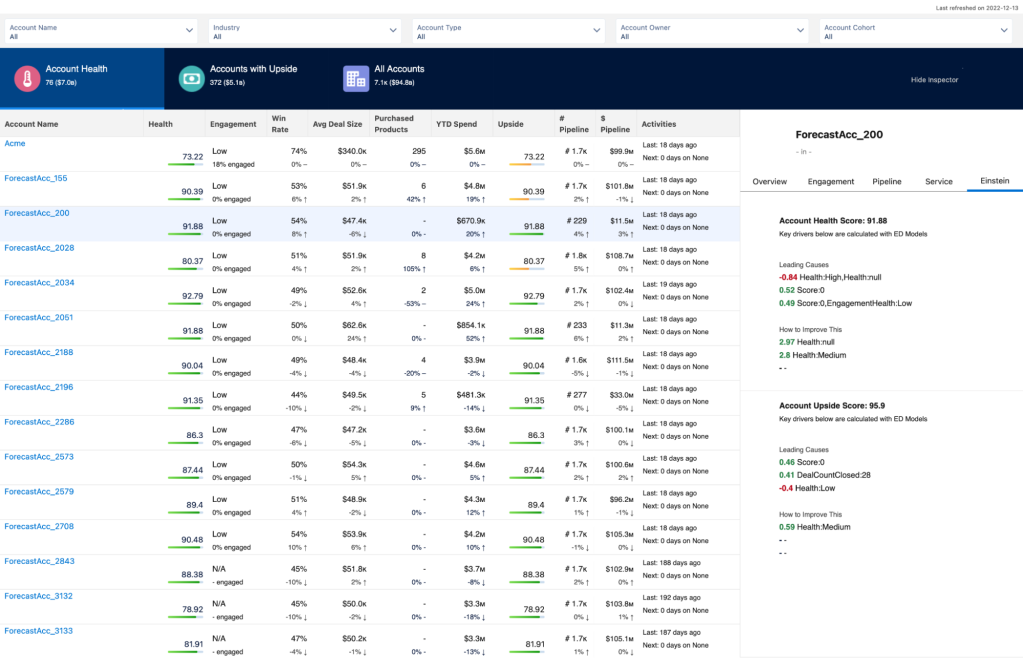Open the ForecastAcc_2028 account link

(38, 248)
